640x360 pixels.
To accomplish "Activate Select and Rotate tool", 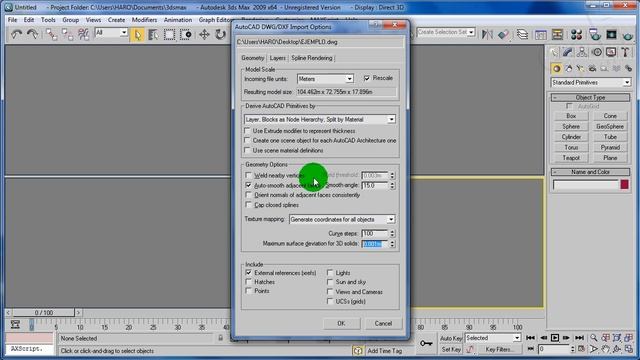I will click(220, 35).
